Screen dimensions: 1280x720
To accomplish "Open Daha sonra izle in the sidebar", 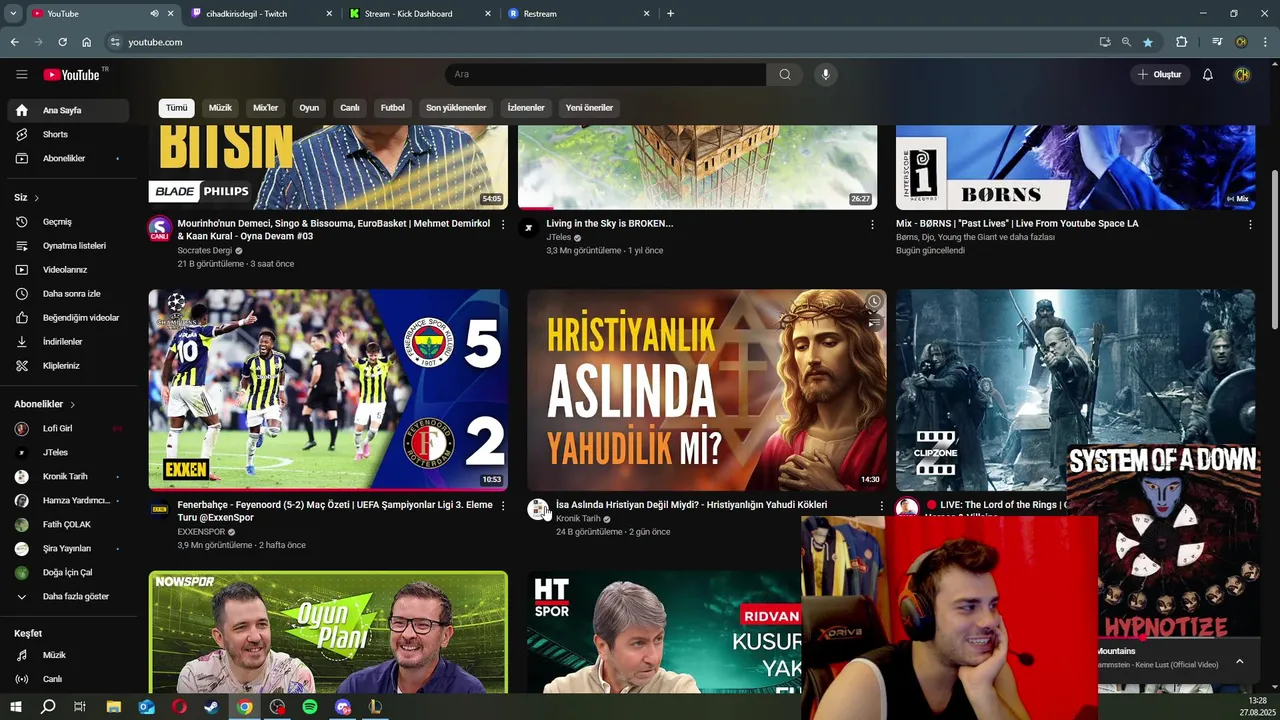I will point(68,294).
